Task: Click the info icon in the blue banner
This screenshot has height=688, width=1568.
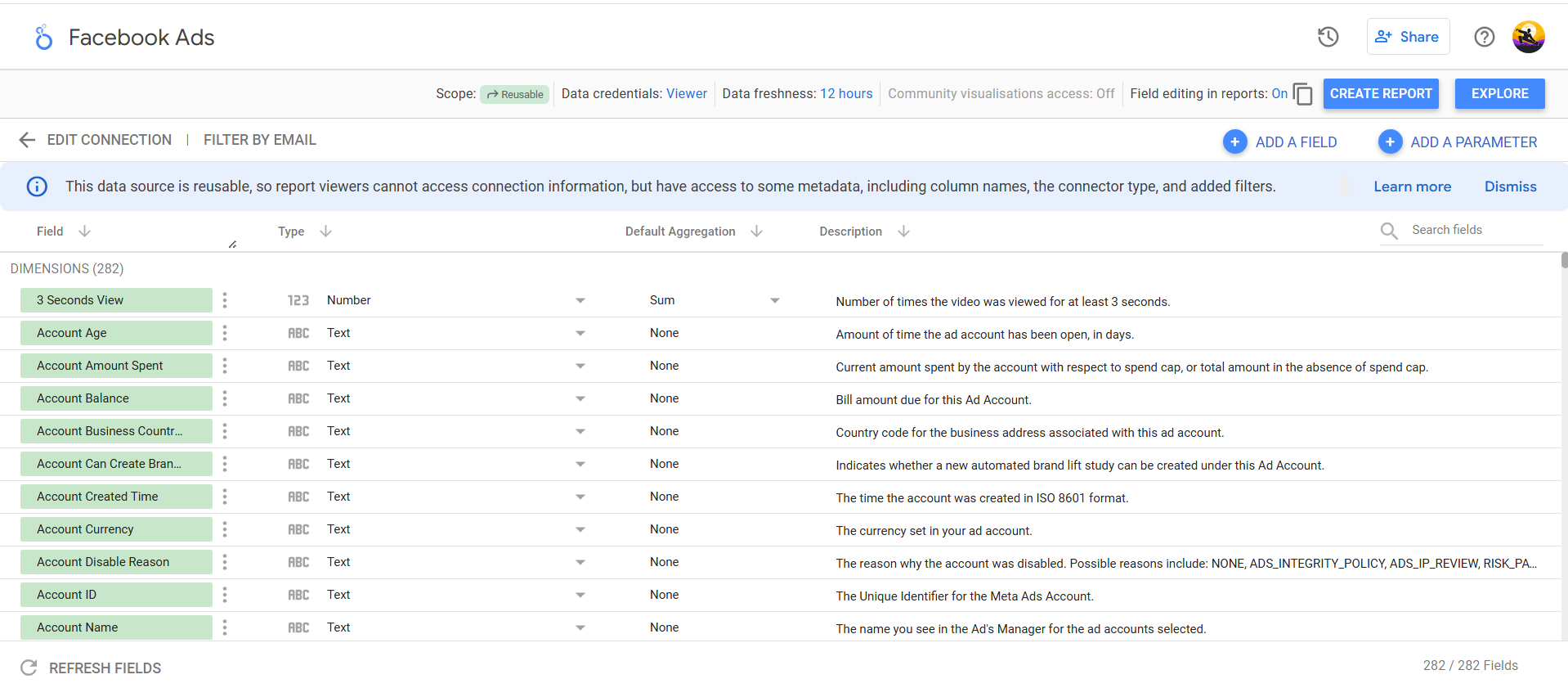Action: pyautogui.click(x=37, y=187)
